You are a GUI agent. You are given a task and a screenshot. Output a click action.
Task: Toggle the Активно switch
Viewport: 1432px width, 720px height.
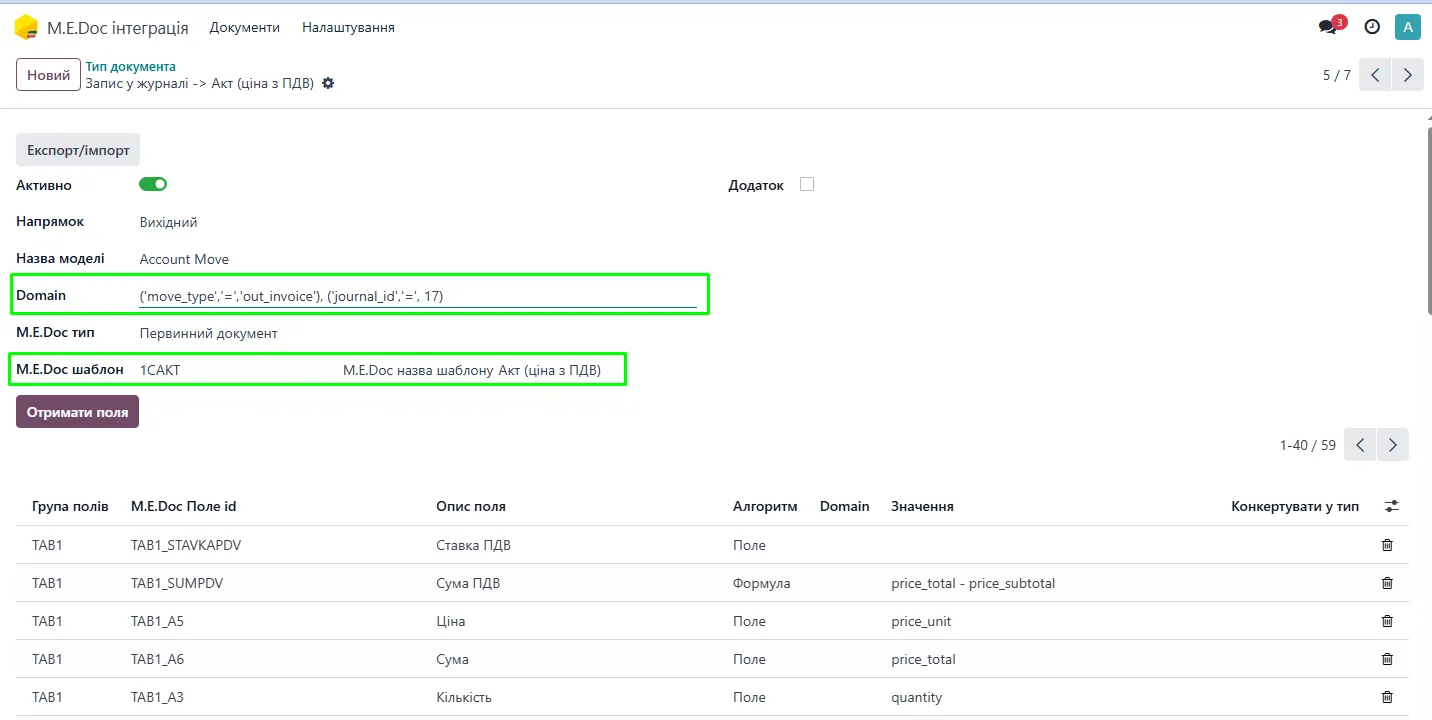click(153, 184)
